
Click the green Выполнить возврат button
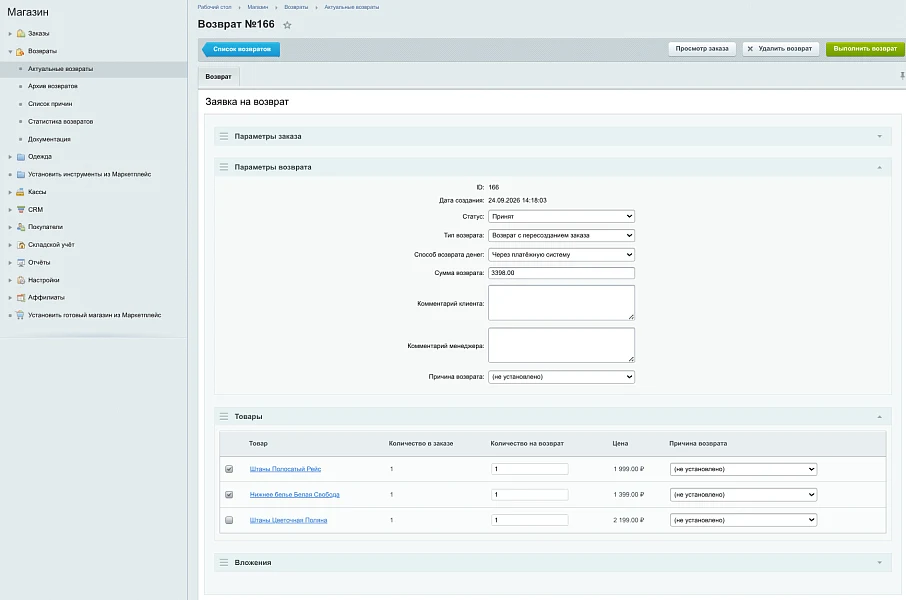click(865, 49)
